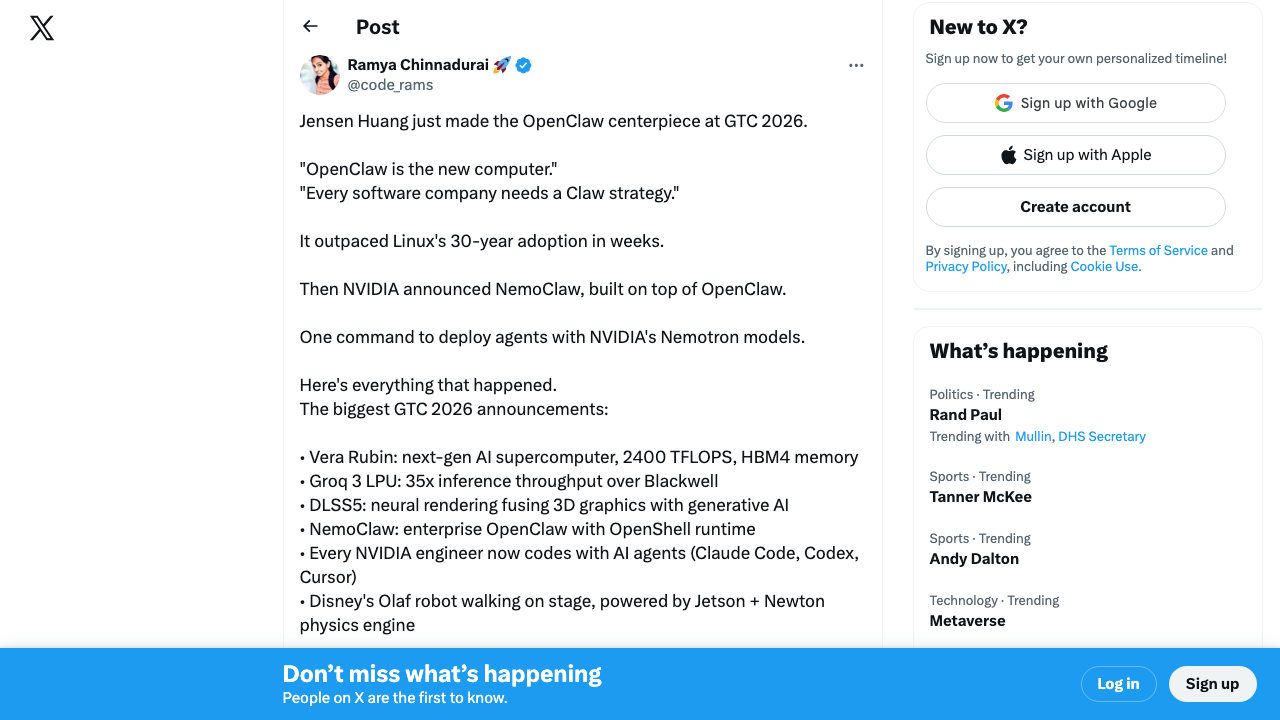Open the Ramya Chinnadurai profile name
1280x720 pixels.
coord(417,65)
